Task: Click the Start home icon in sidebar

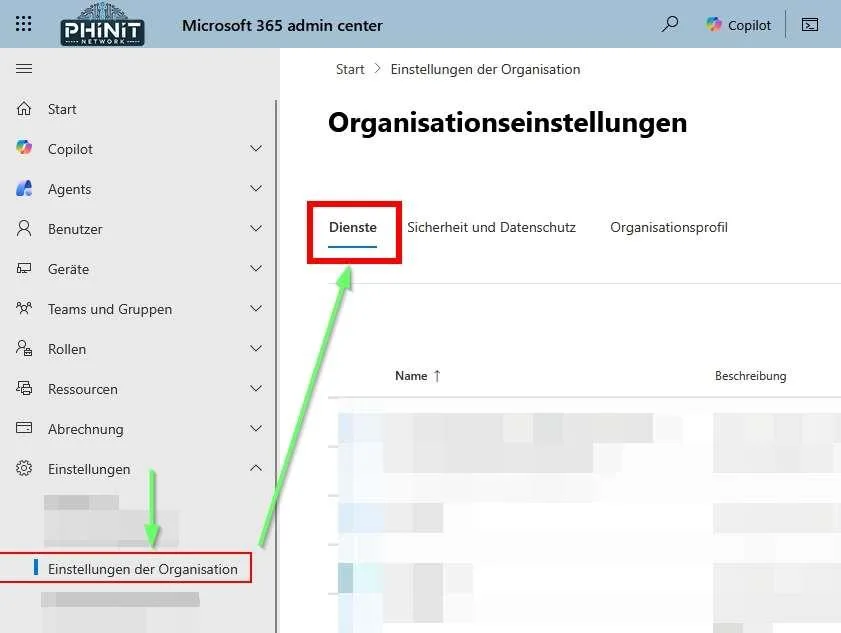Action: point(25,109)
